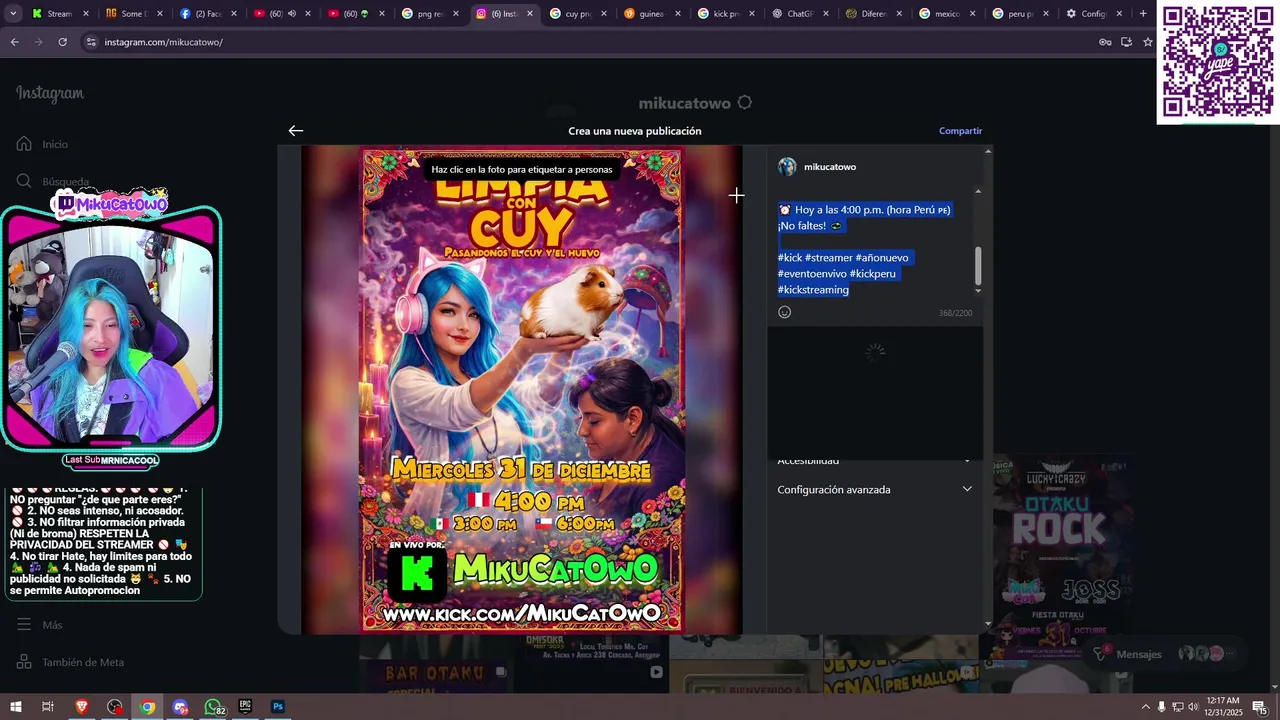
Task: Bookmark this page with the star icon
Action: [x=1148, y=42]
